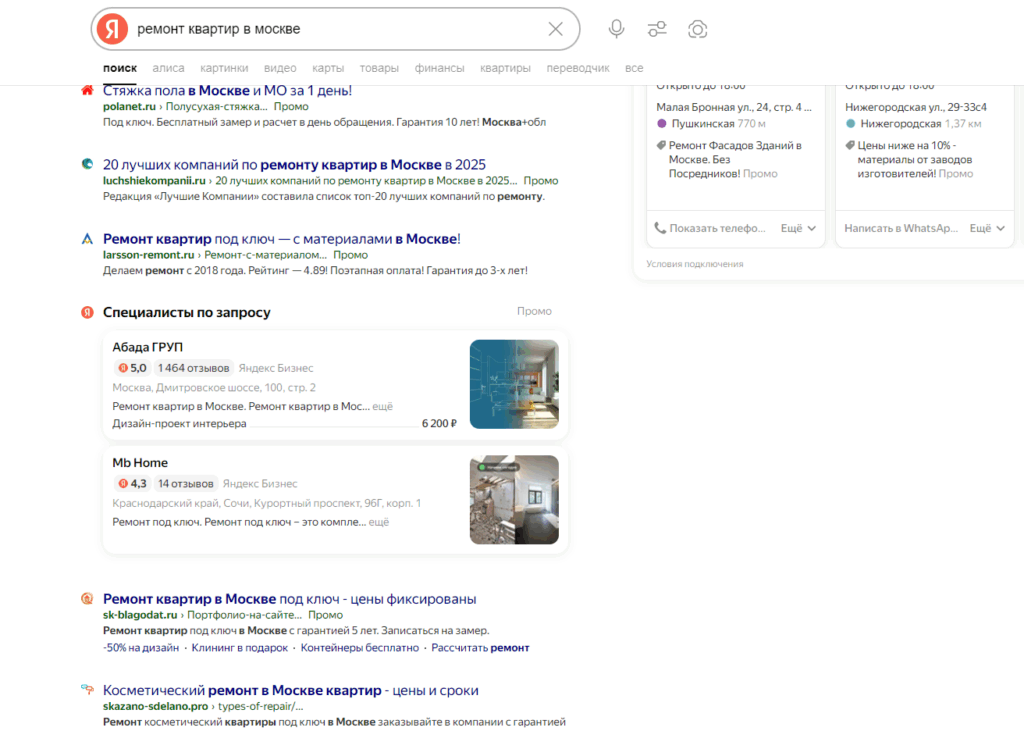Expand Ещё dropdown in Малая Бронная card
The height and width of the screenshot is (731, 1024).
pos(798,228)
